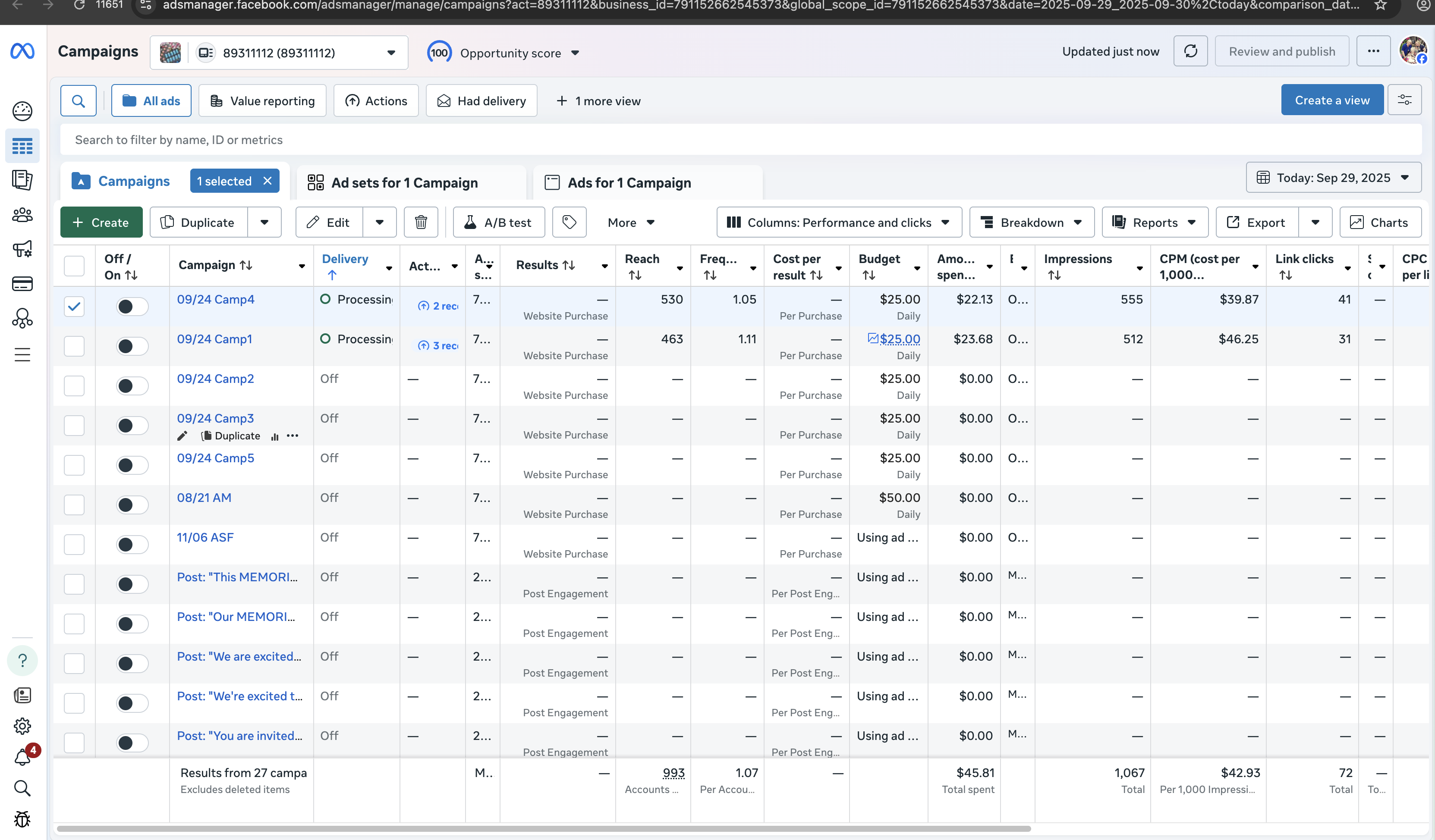1435x840 pixels.
Task: Click the view settings sliders icon
Action: coord(1404,100)
